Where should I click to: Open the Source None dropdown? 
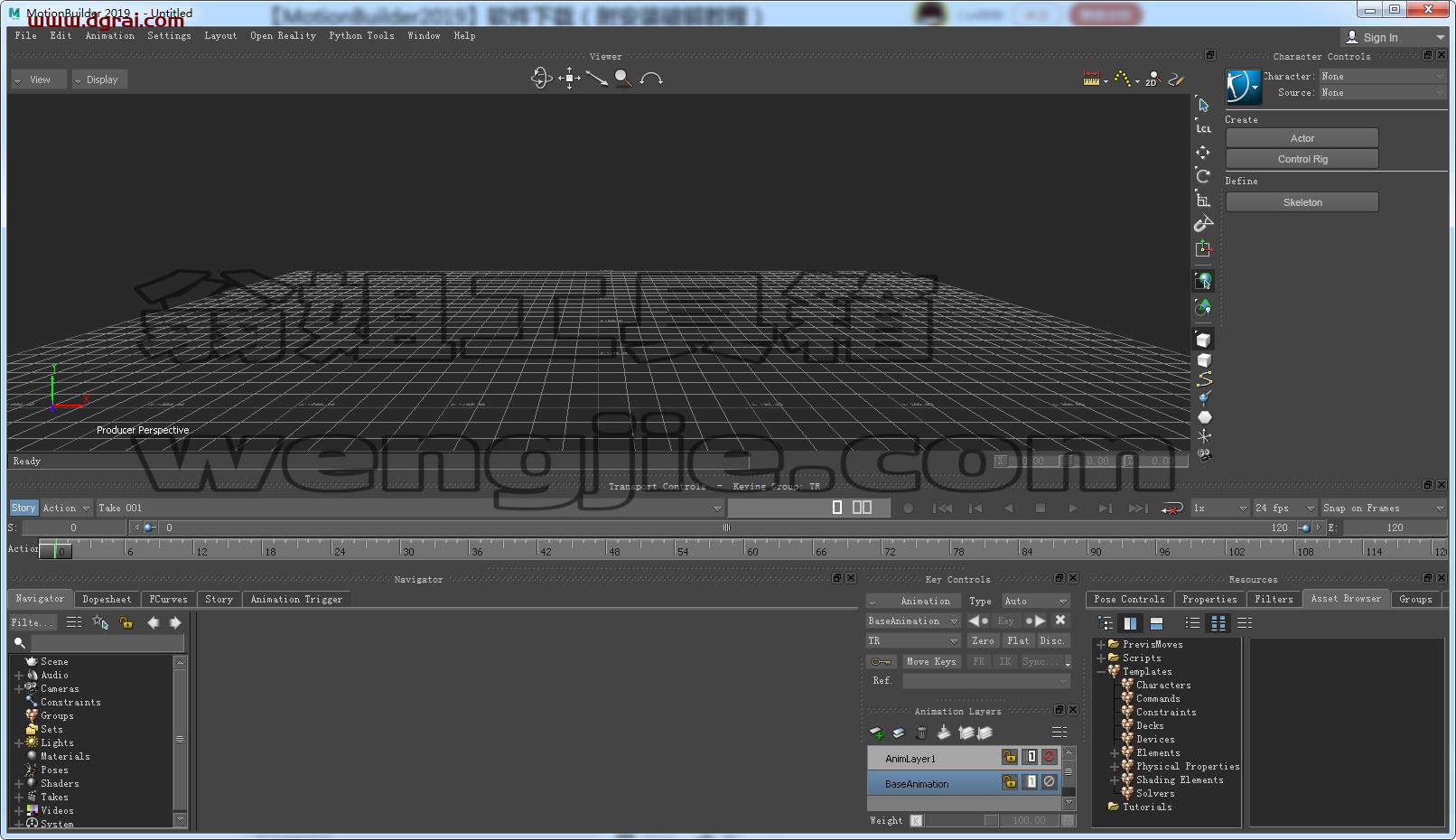click(1383, 93)
